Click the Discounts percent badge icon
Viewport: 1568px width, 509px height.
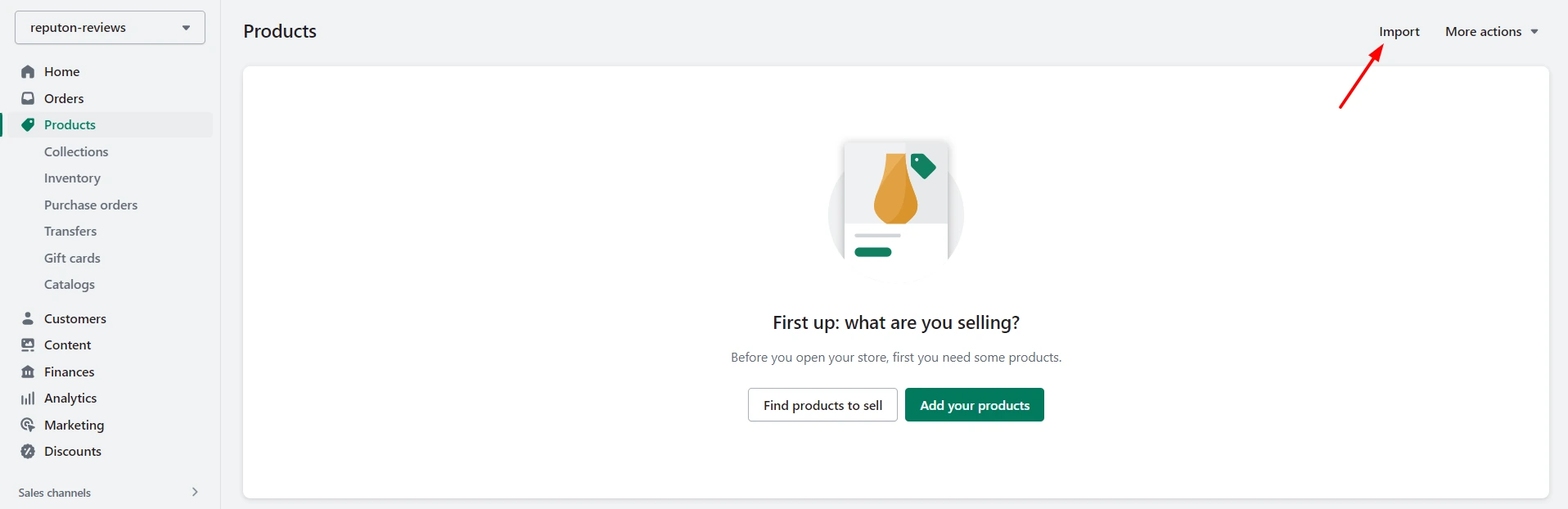tap(28, 452)
